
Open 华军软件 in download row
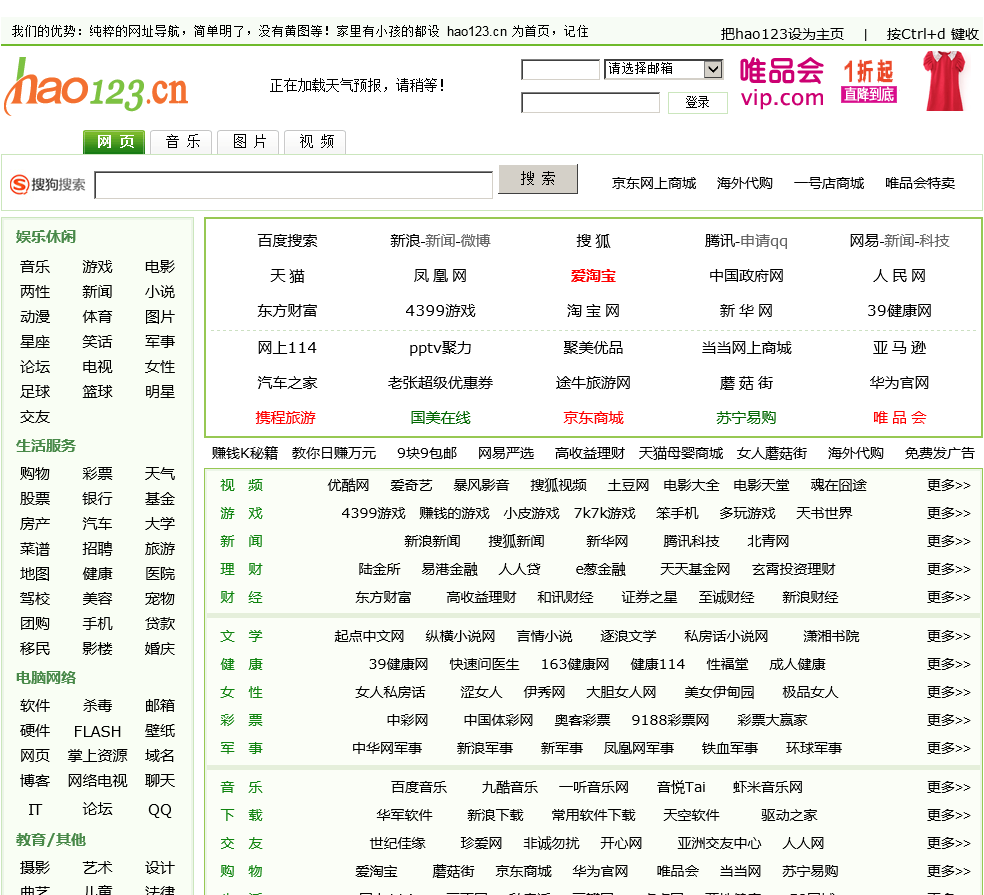tap(404, 816)
